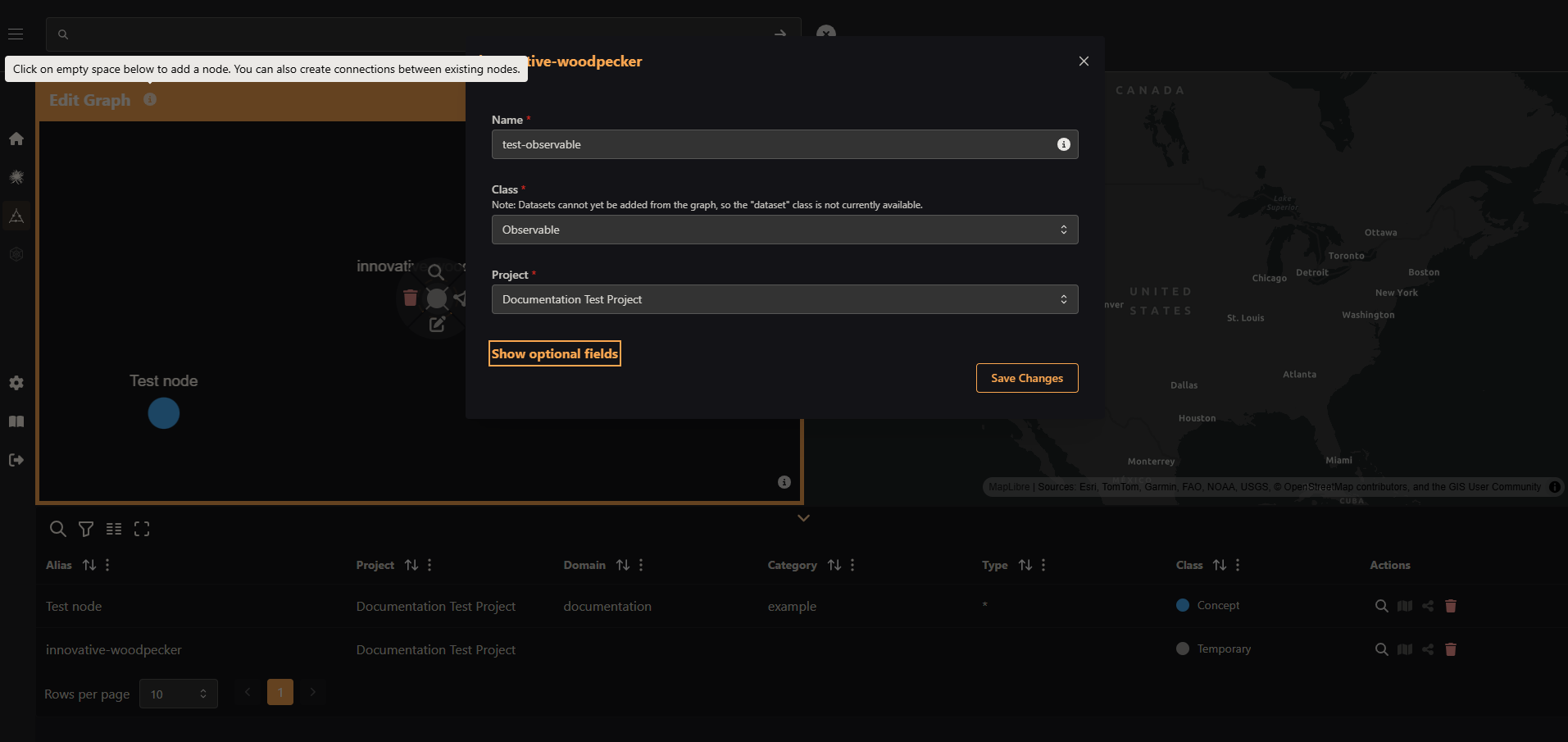Click the sign-out icon in the sidebar

point(16,460)
